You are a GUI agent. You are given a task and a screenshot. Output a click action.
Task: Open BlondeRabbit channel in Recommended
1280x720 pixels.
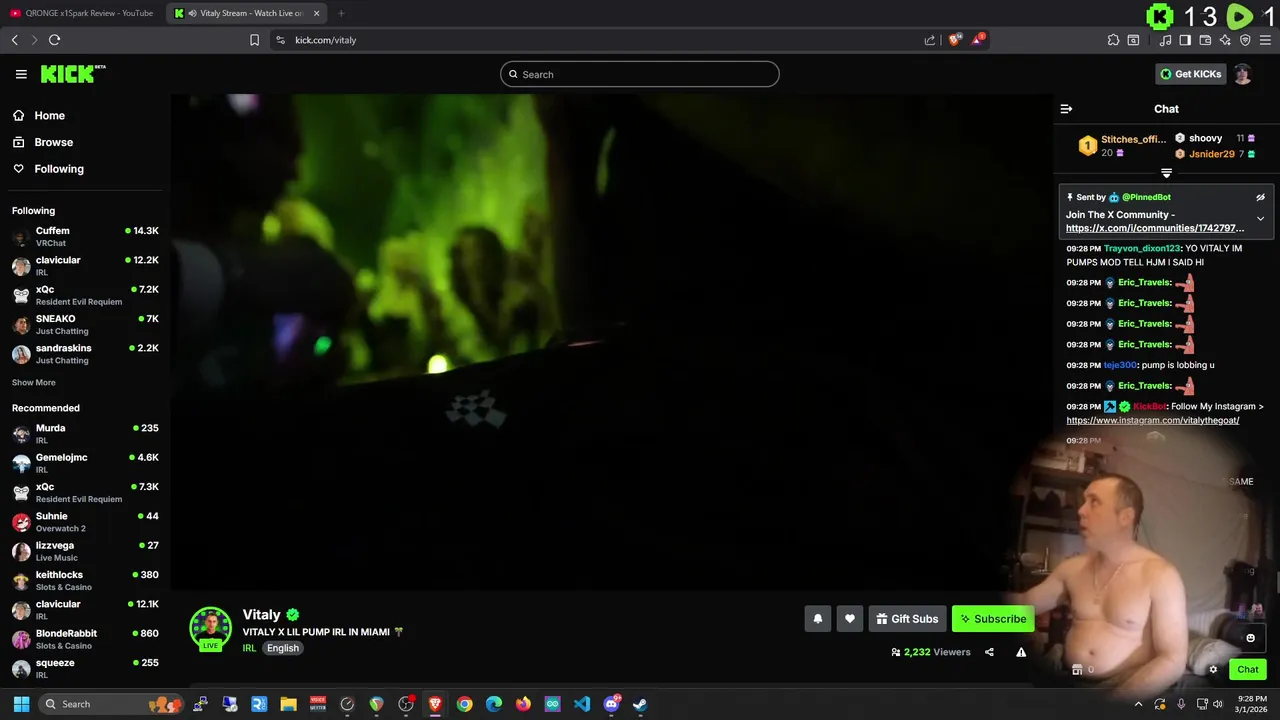85,639
